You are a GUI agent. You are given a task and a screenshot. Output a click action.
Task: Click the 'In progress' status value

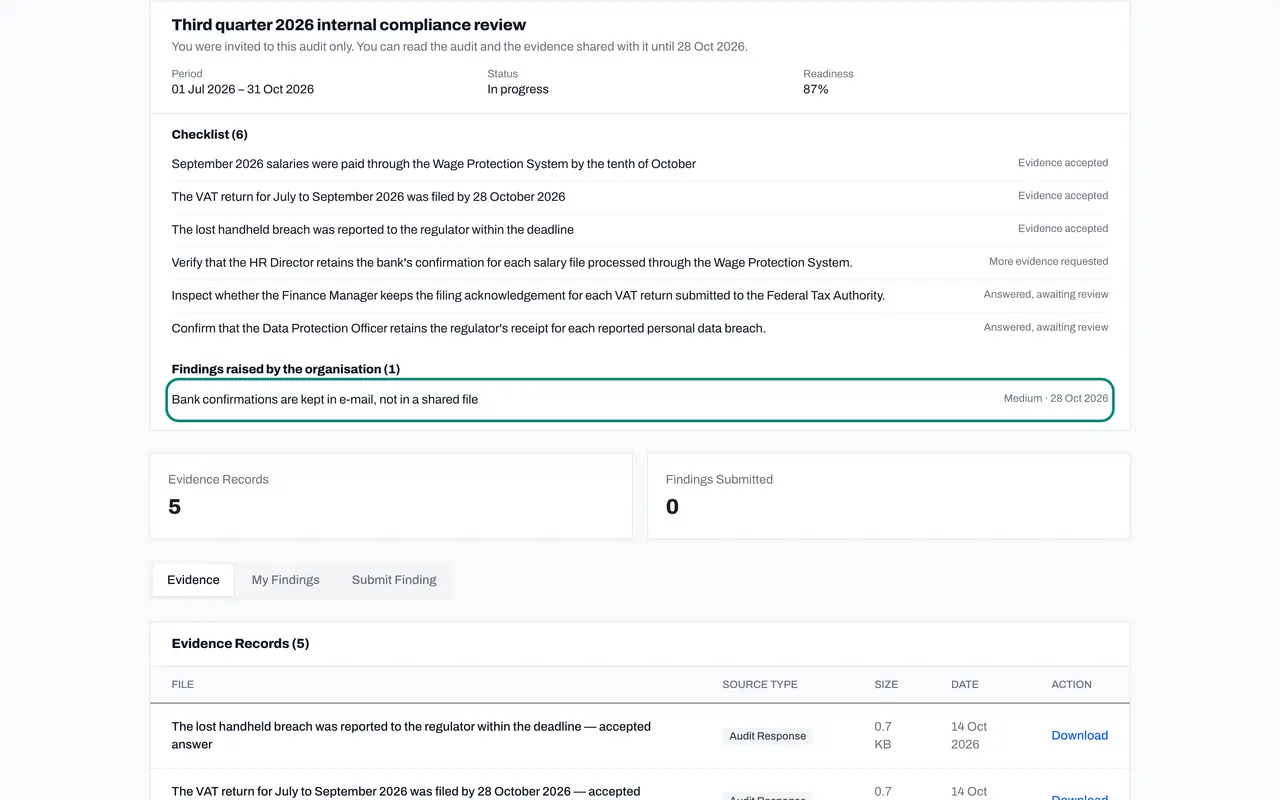tap(518, 89)
